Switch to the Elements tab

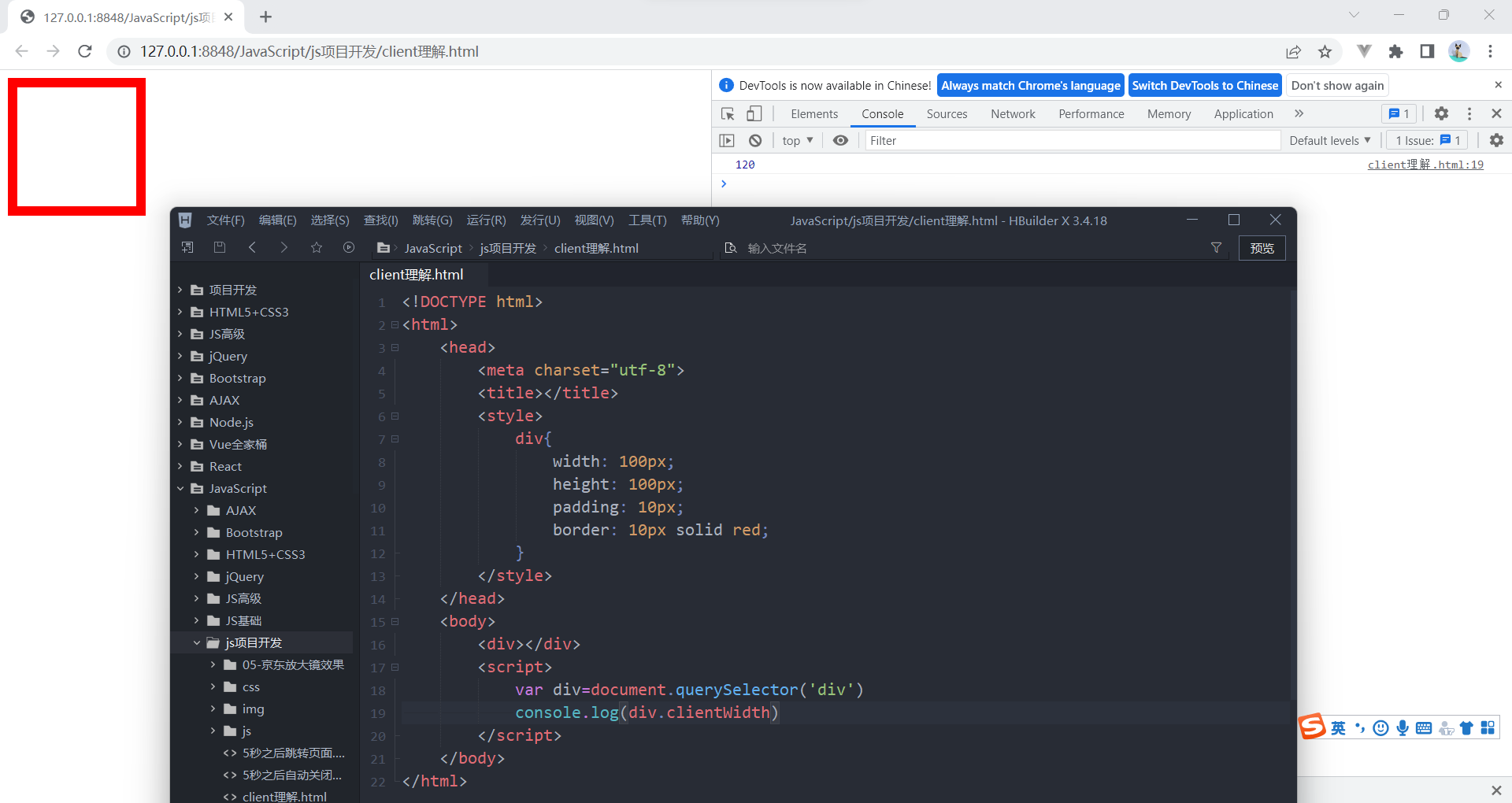click(x=814, y=113)
